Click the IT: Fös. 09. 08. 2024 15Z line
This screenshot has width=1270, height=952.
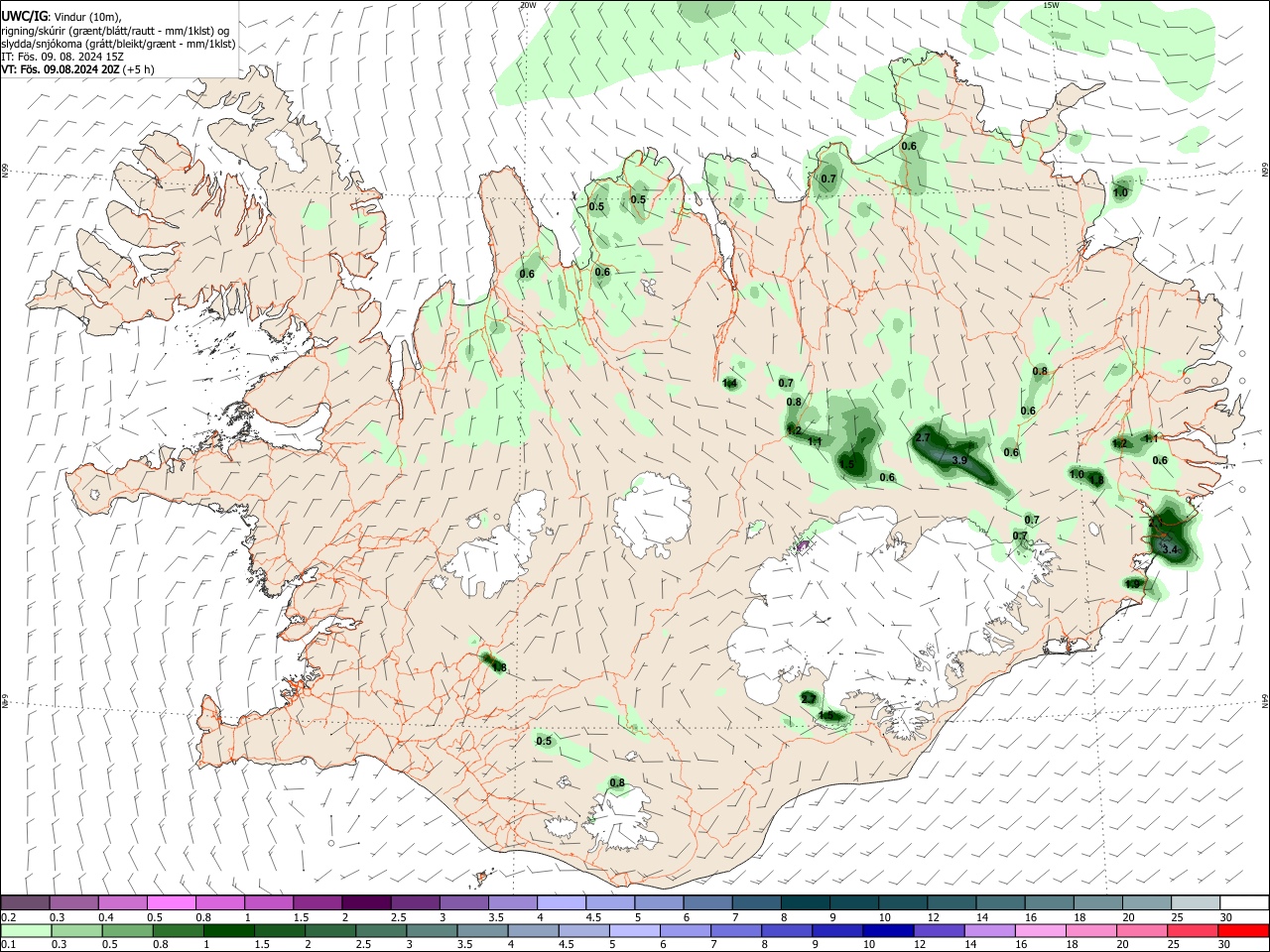coord(63,57)
